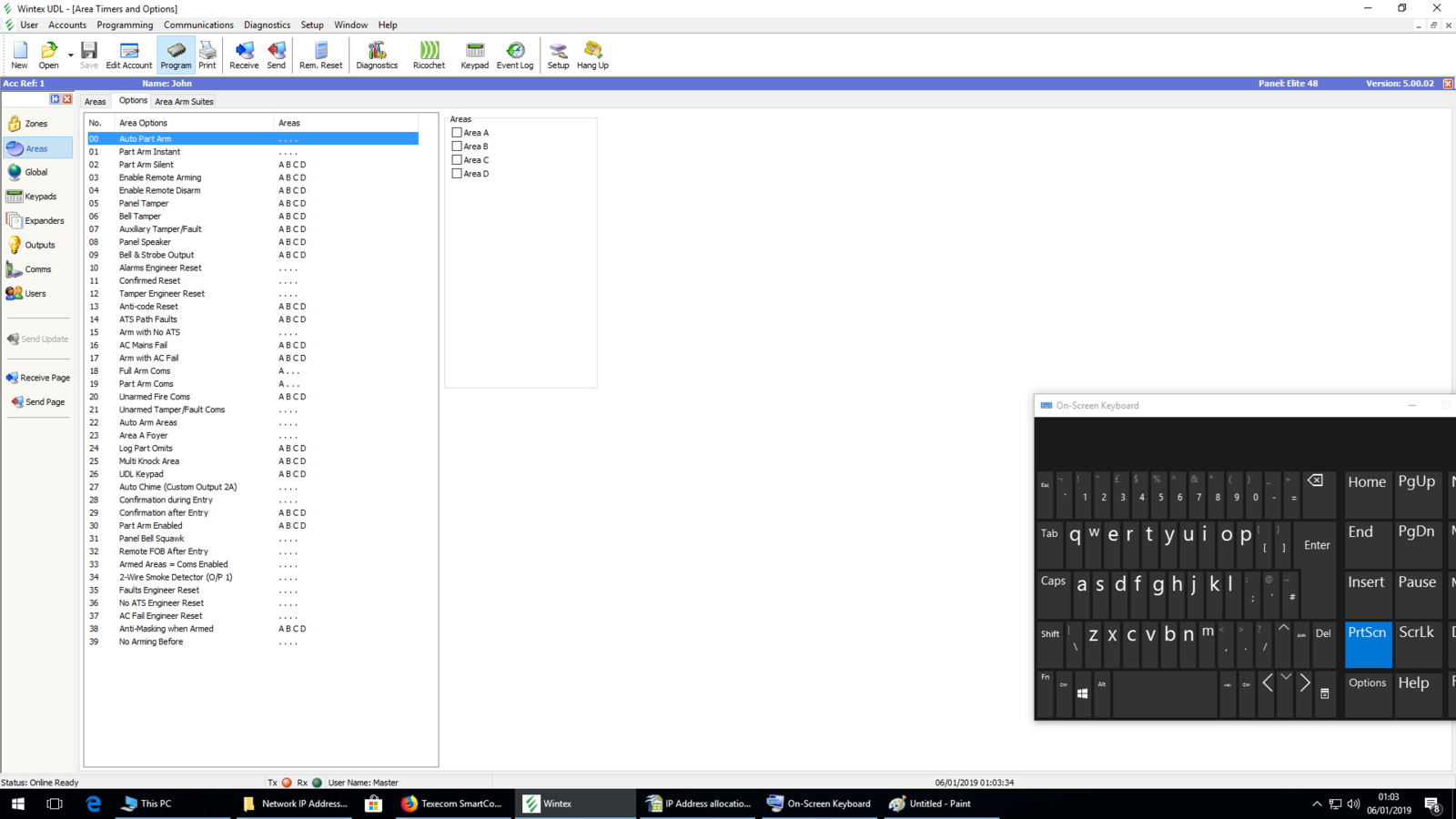The width and height of the screenshot is (1456, 819).
Task: Open Windows Start menu
Action: tap(18, 804)
